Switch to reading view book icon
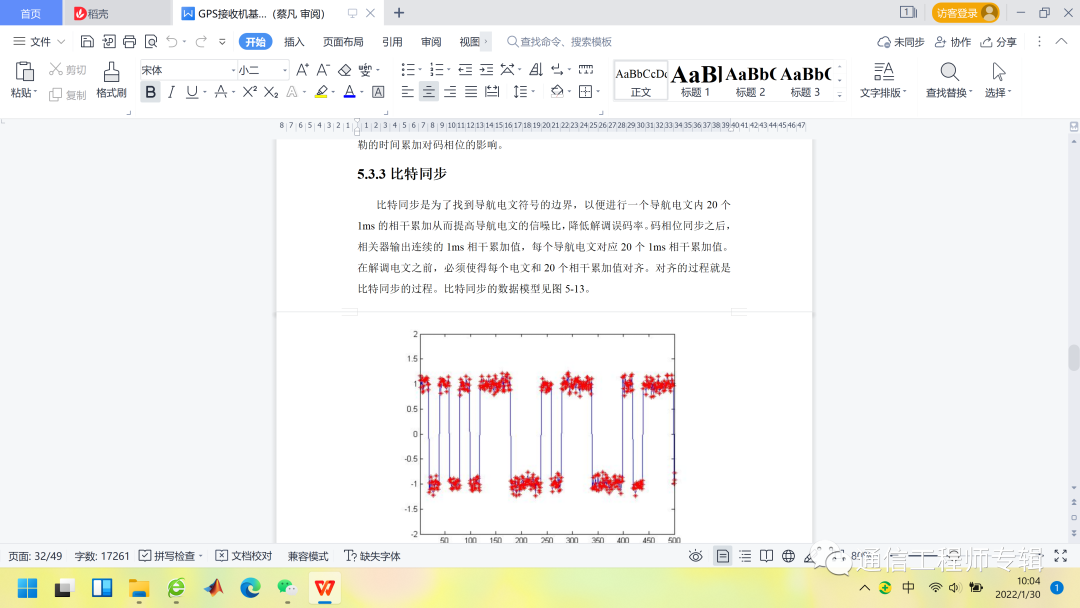 coord(767,556)
